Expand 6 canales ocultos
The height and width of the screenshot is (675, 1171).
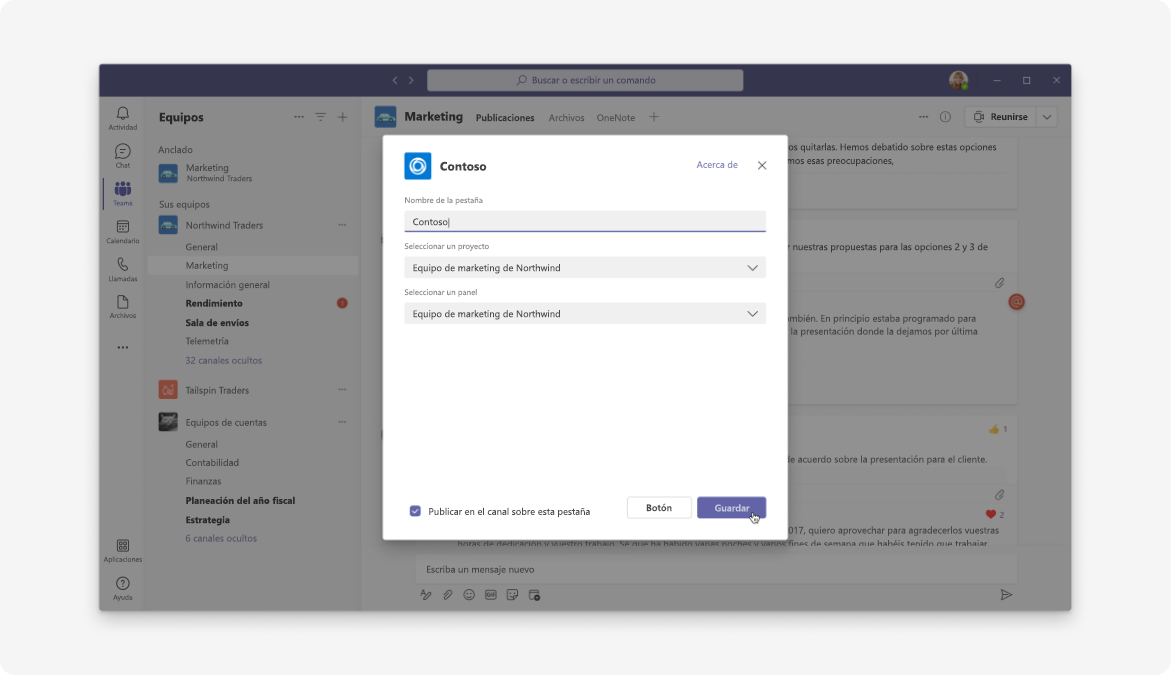221,538
